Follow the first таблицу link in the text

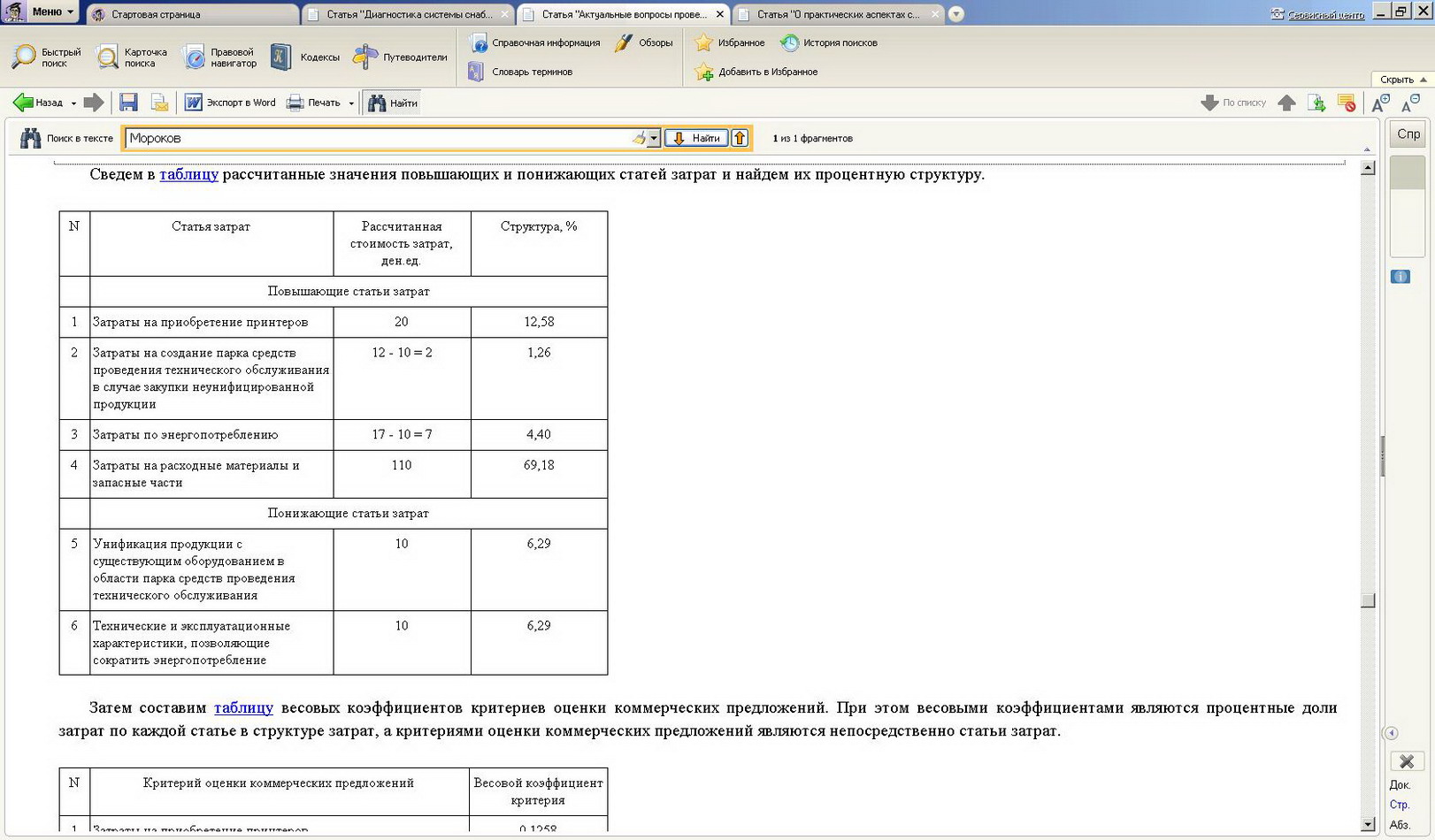coord(188,174)
